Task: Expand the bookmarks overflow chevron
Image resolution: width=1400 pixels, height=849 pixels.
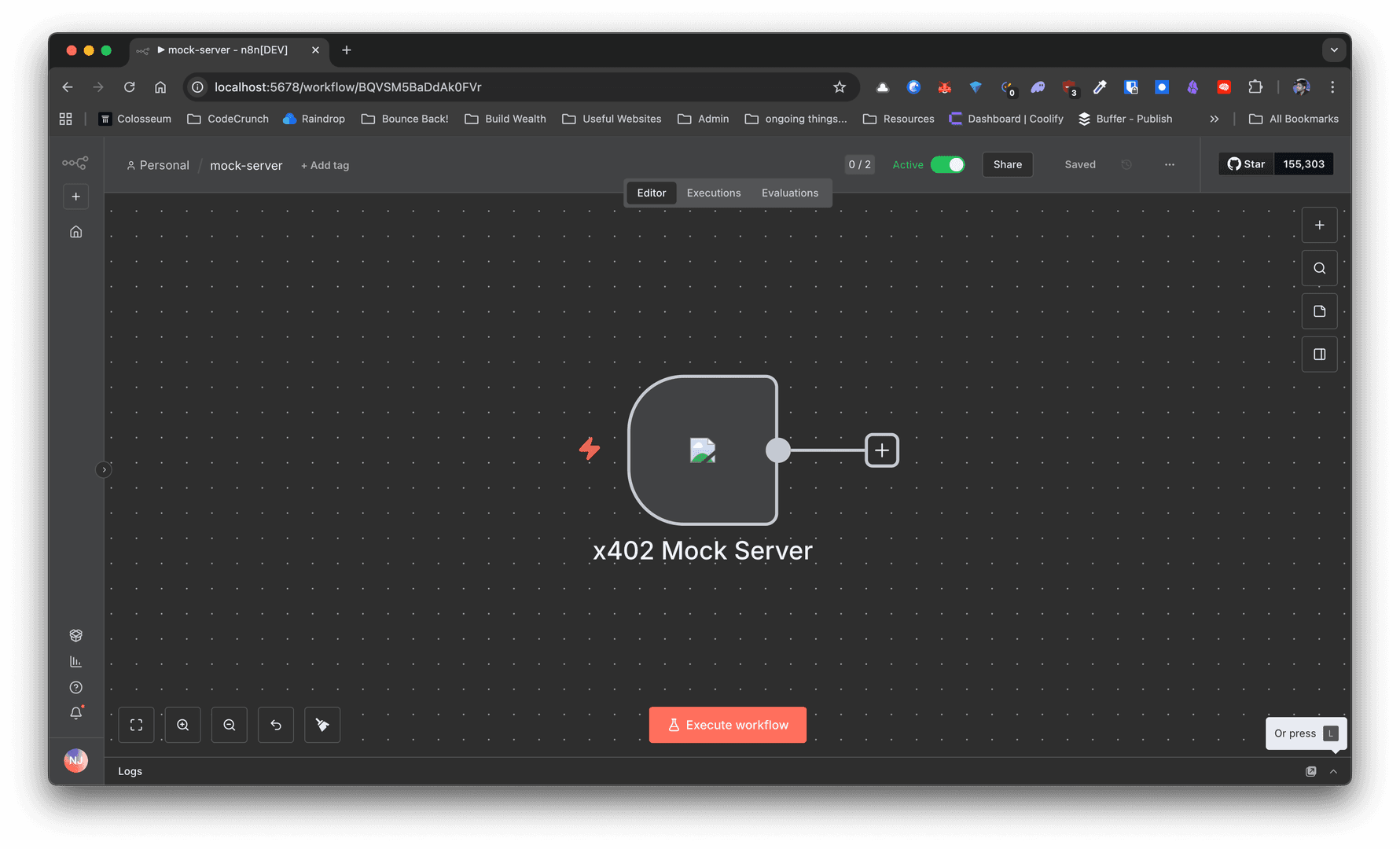Action: (x=1214, y=119)
